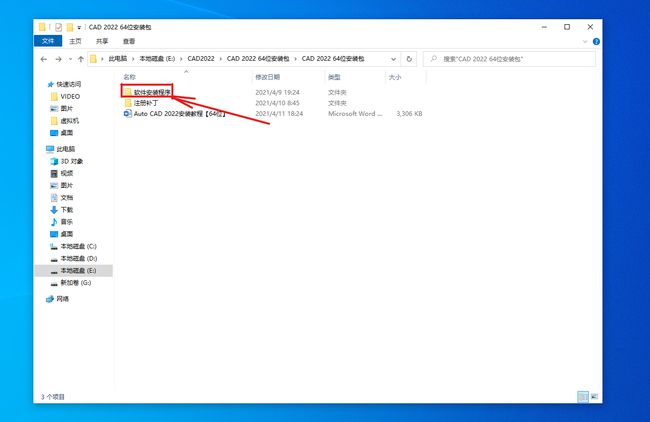Screen dimensions: 650x422
Task: Go back using the Back arrow
Action: [x=44, y=59]
